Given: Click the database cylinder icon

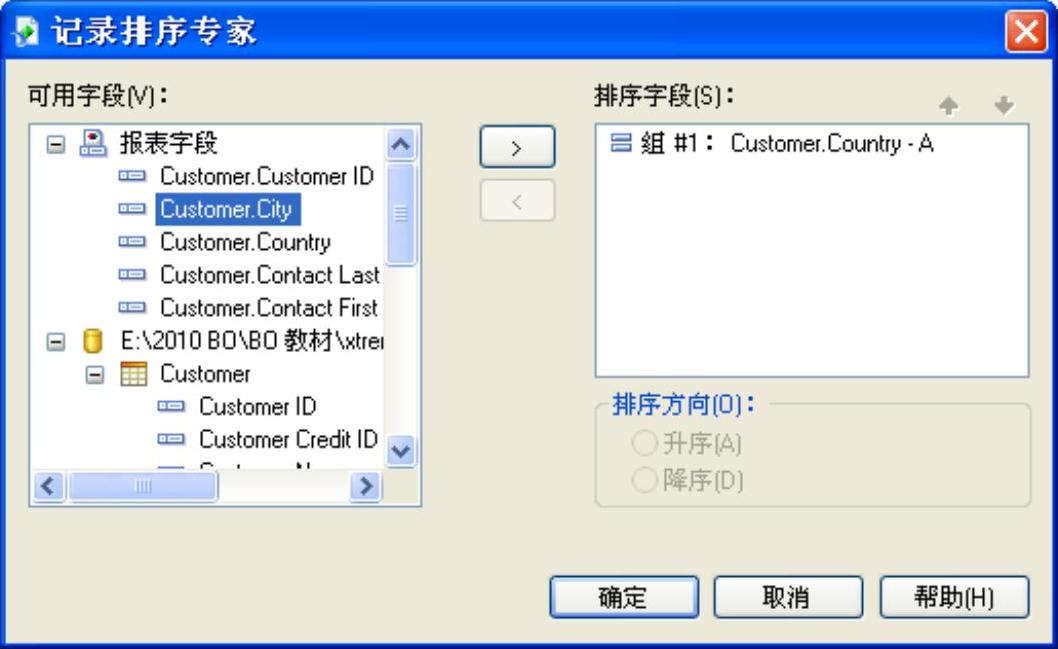Looking at the screenshot, I should click(x=92, y=341).
